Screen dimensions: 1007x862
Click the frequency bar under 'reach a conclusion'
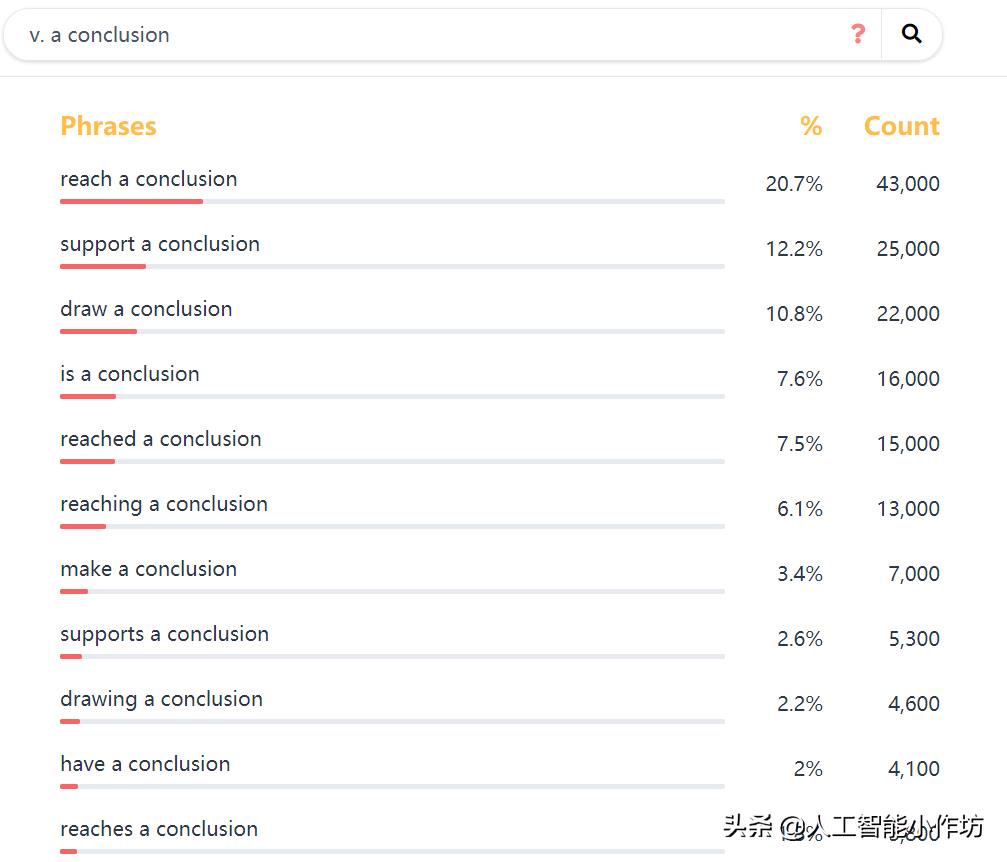pos(392,202)
